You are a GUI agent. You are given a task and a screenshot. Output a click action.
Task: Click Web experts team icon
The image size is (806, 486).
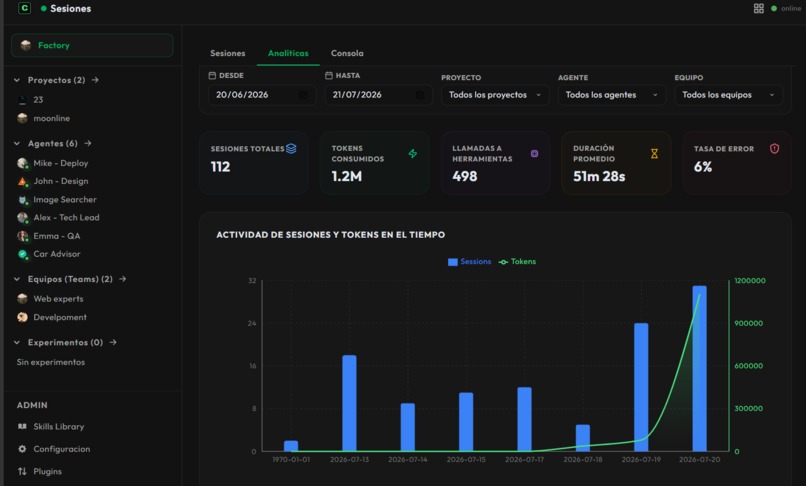tap(22, 299)
